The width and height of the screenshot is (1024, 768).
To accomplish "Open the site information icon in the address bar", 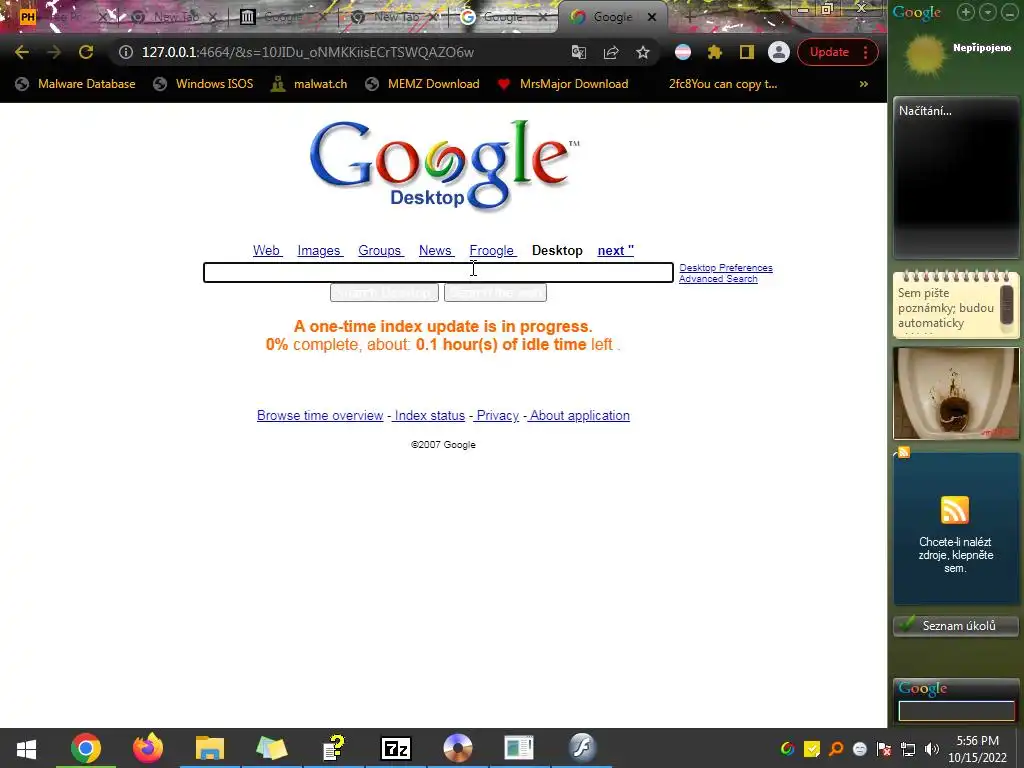I will [x=126, y=52].
